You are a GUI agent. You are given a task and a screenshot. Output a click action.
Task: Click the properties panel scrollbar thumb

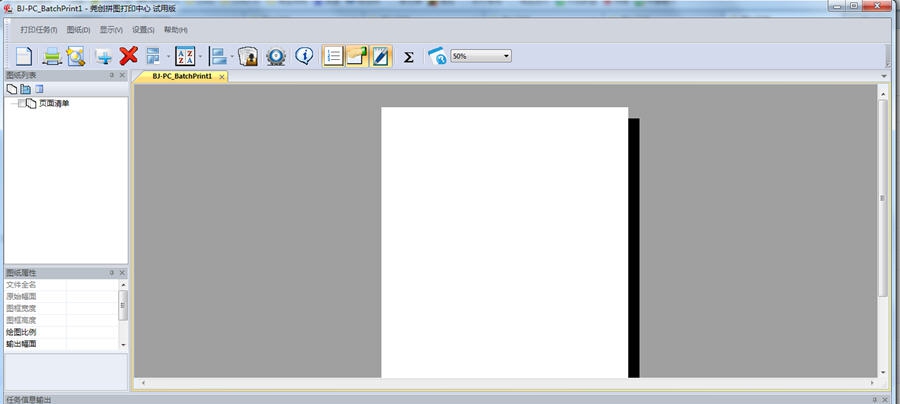point(123,305)
